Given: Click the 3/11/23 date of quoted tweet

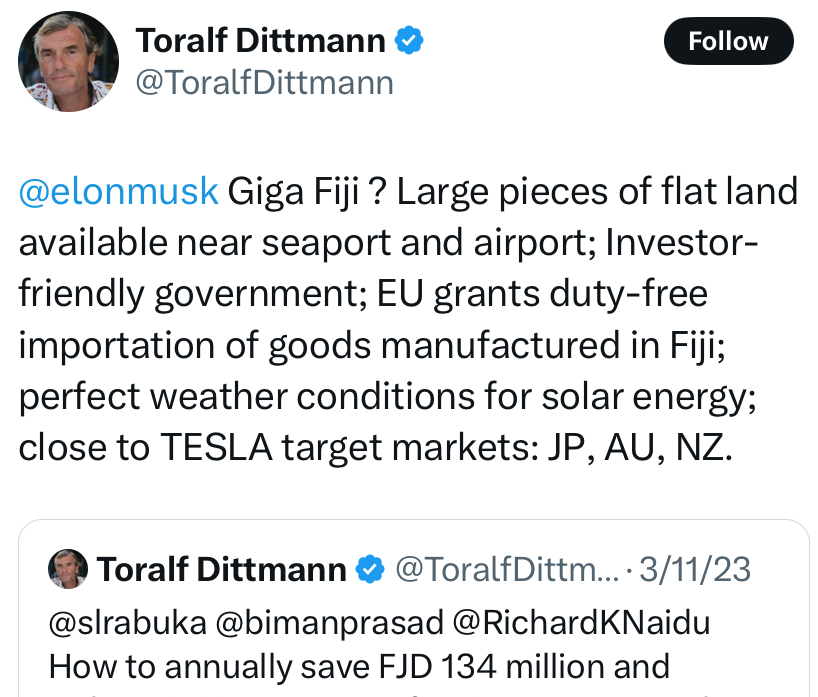Looking at the screenshot, I should pyautogui.click(x=695, y=570).
